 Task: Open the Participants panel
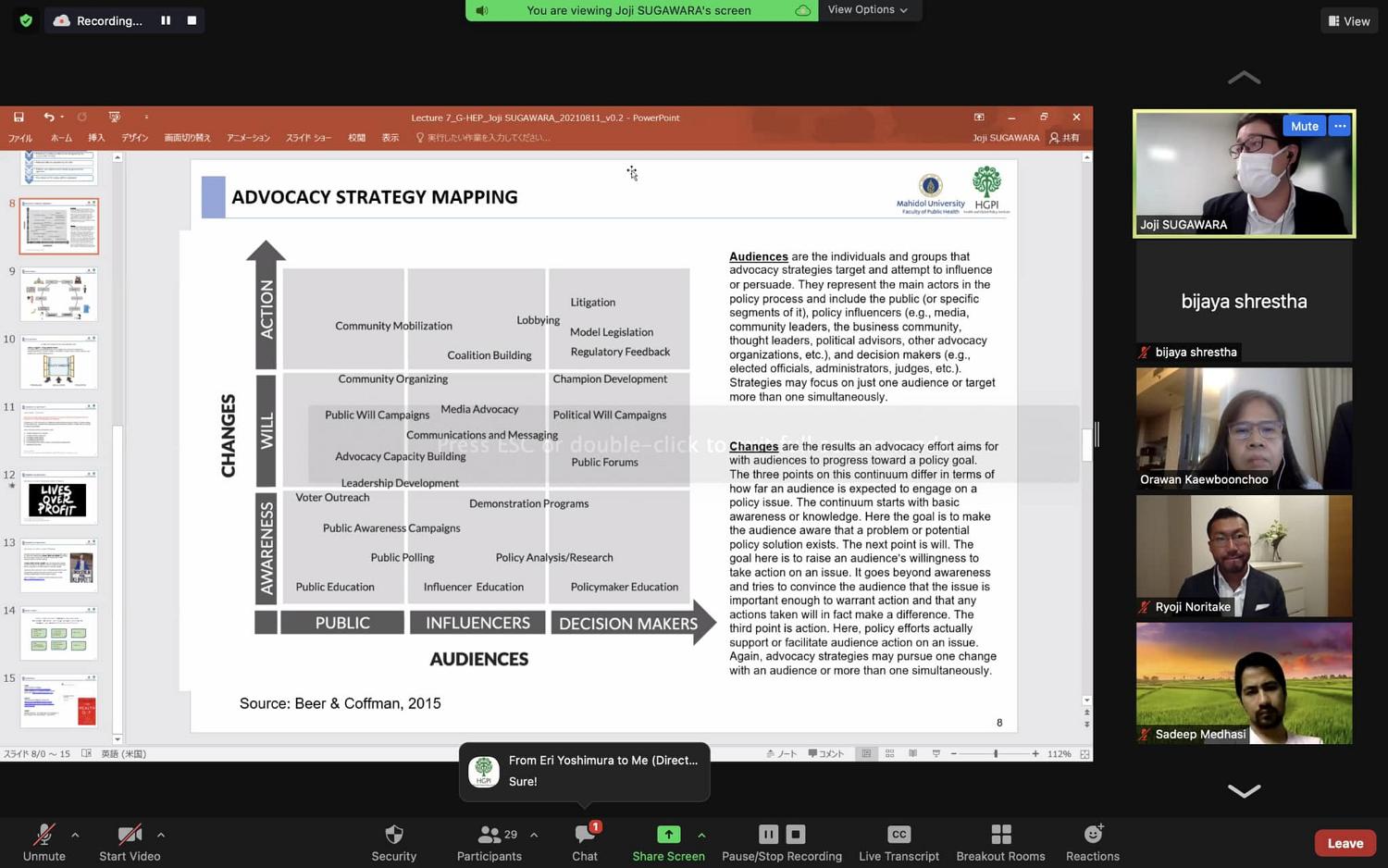[x=490, y=842]
